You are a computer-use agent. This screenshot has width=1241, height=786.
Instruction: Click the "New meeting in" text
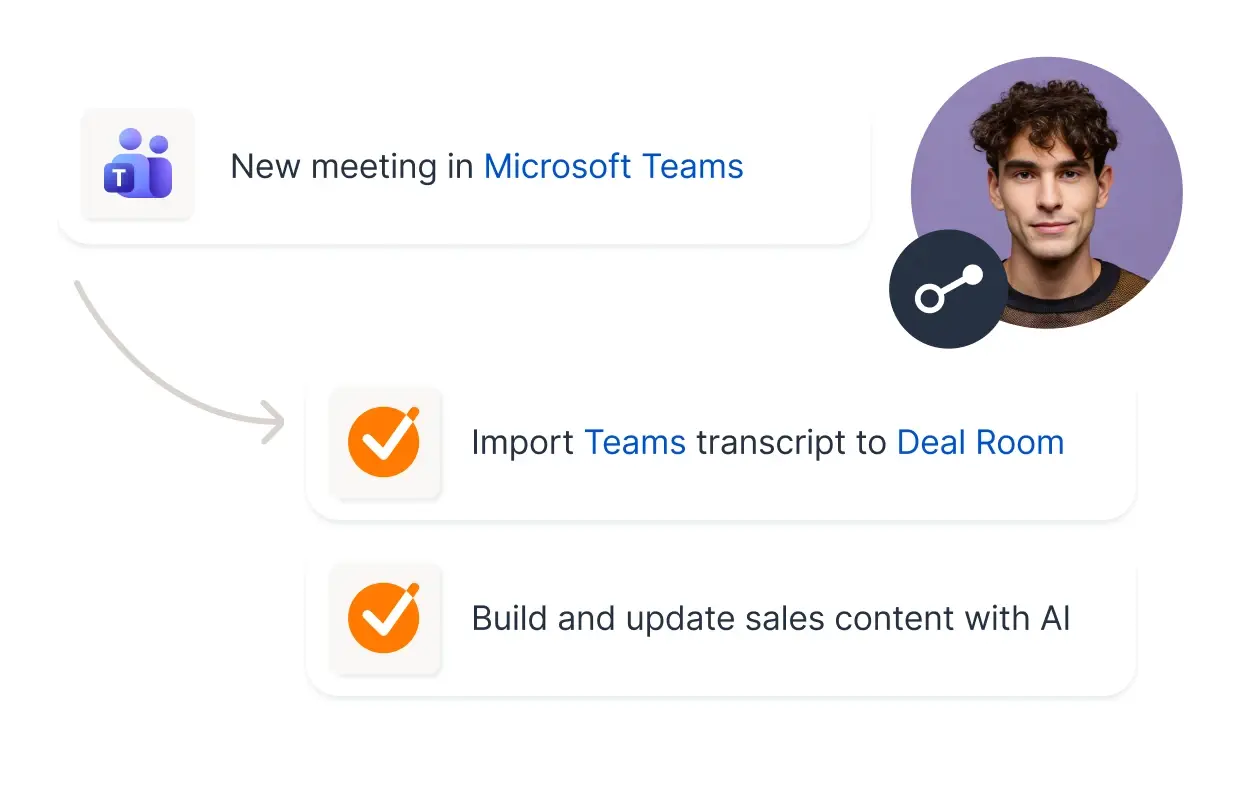tap(352, 166)
